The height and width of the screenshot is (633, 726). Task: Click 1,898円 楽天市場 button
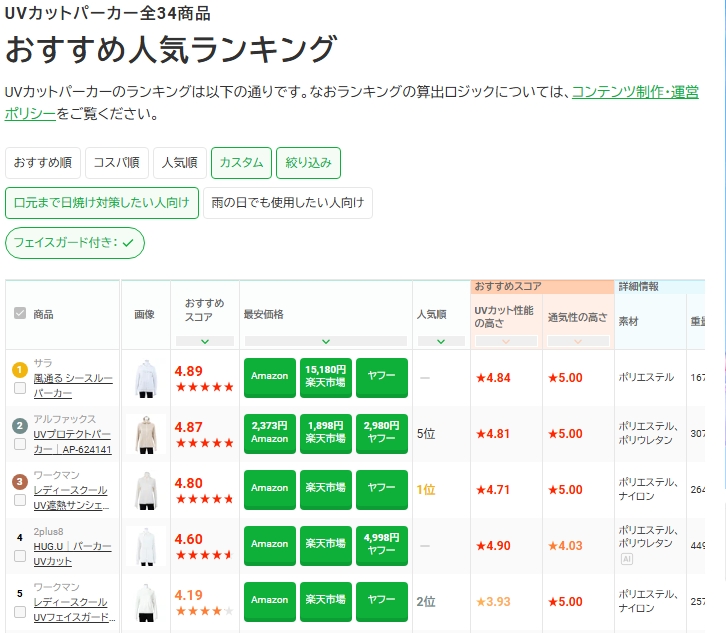click(x=326, y=433)
